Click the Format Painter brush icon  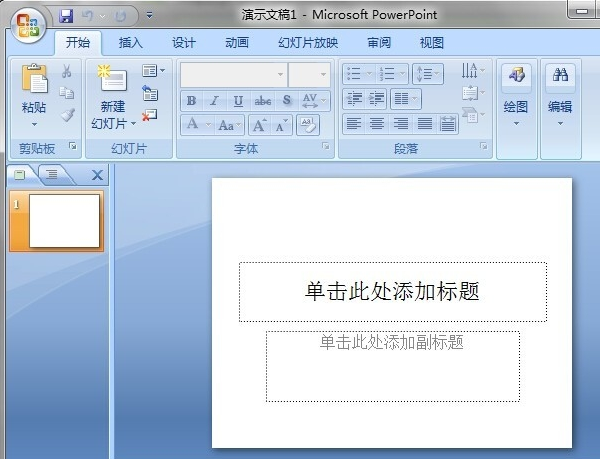(x=67, y=115)
